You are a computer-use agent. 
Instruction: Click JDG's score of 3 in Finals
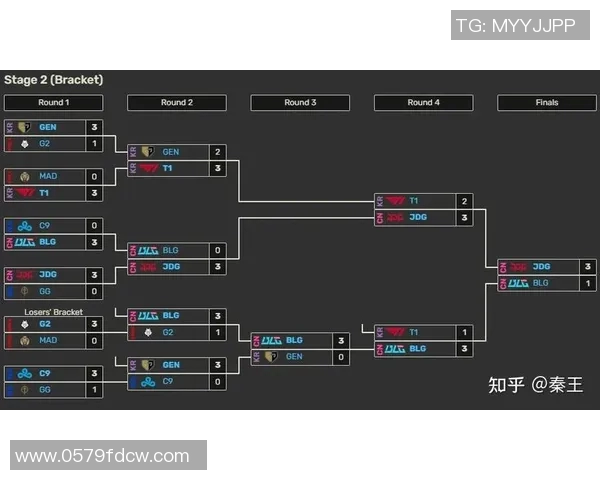[588, 267]
